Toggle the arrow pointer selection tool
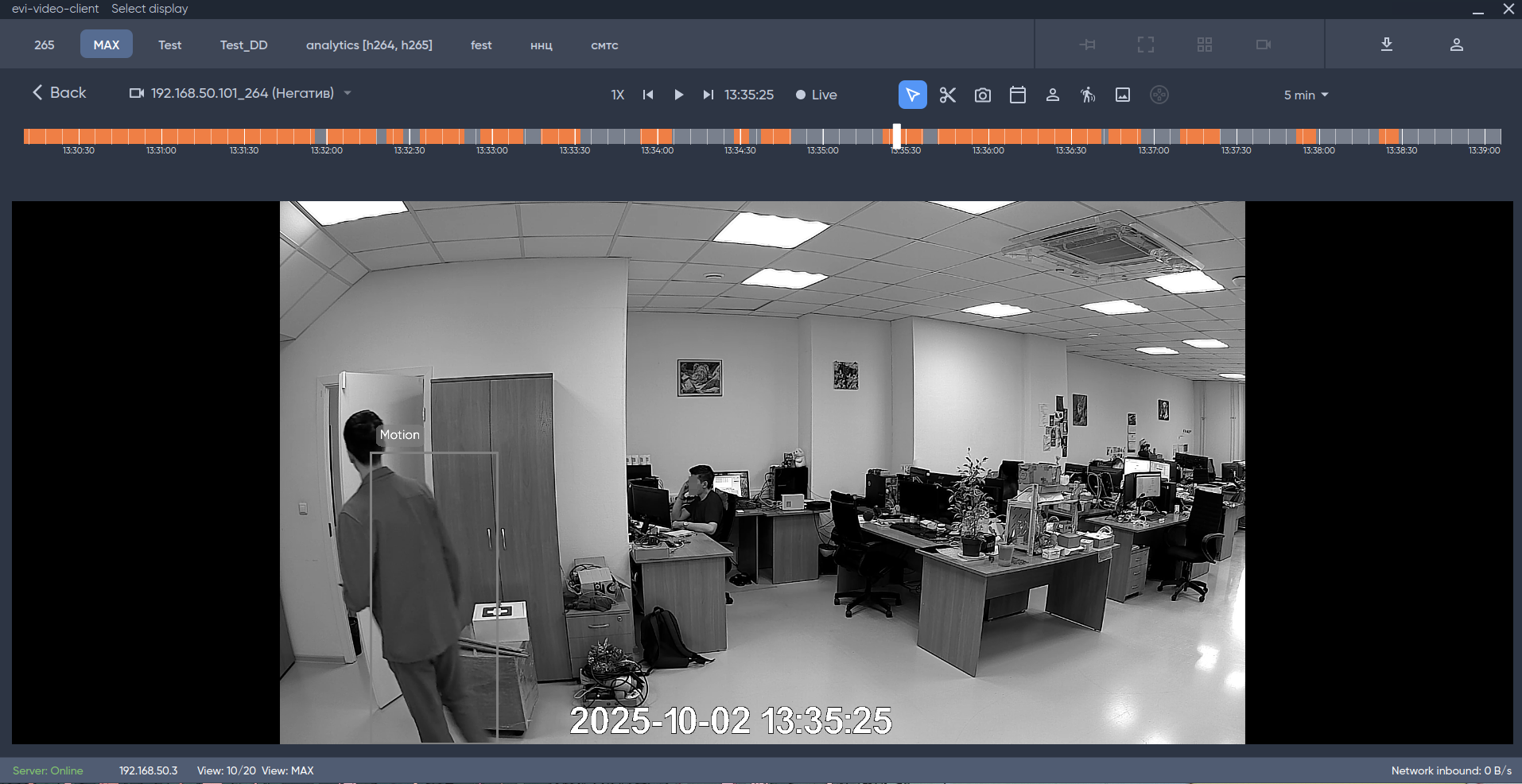Viewport: 1522px width, 784px height. click(912, 95)
